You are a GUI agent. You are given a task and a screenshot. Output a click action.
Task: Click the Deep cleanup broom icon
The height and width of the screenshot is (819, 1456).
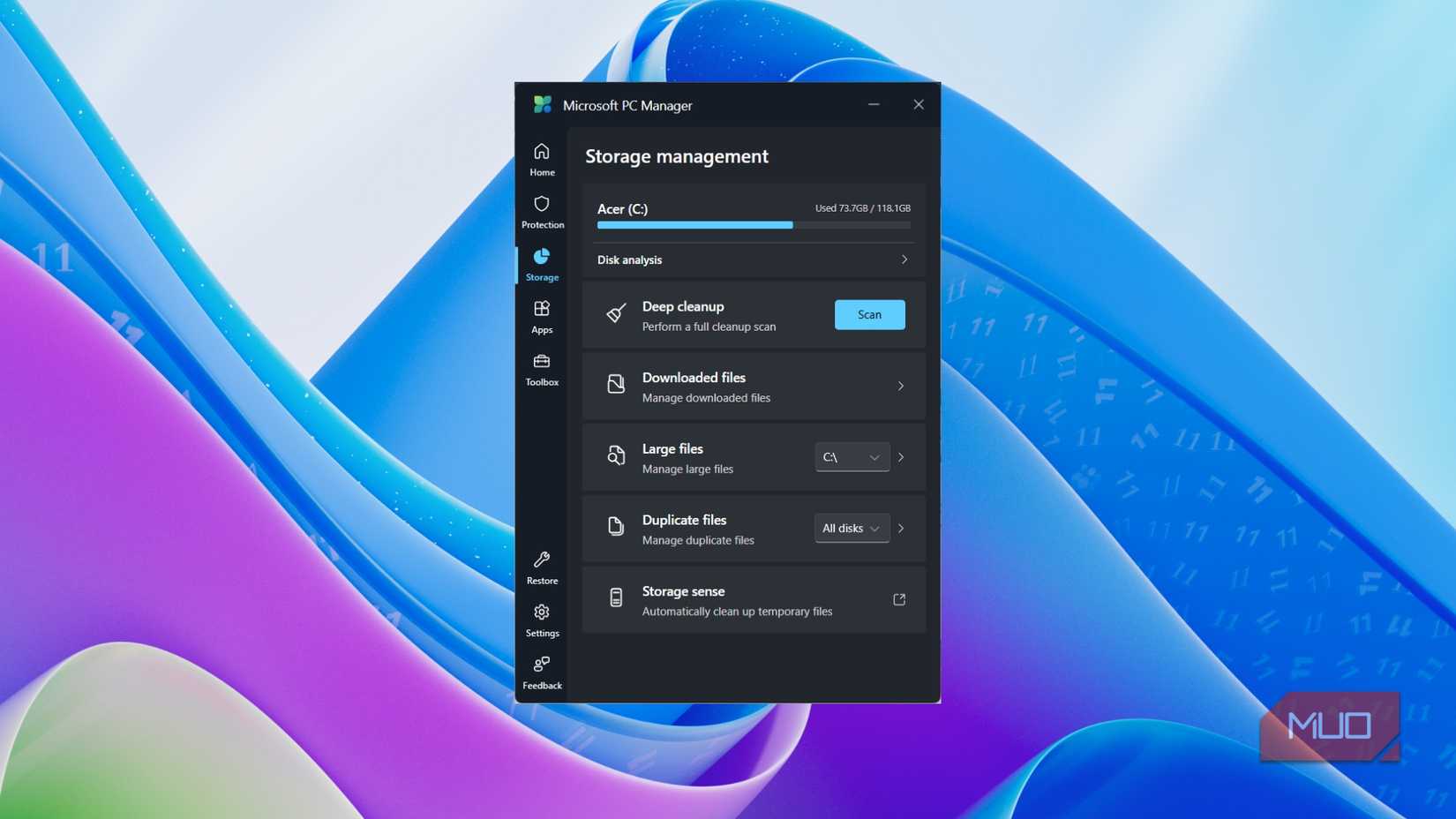(615, 314)
